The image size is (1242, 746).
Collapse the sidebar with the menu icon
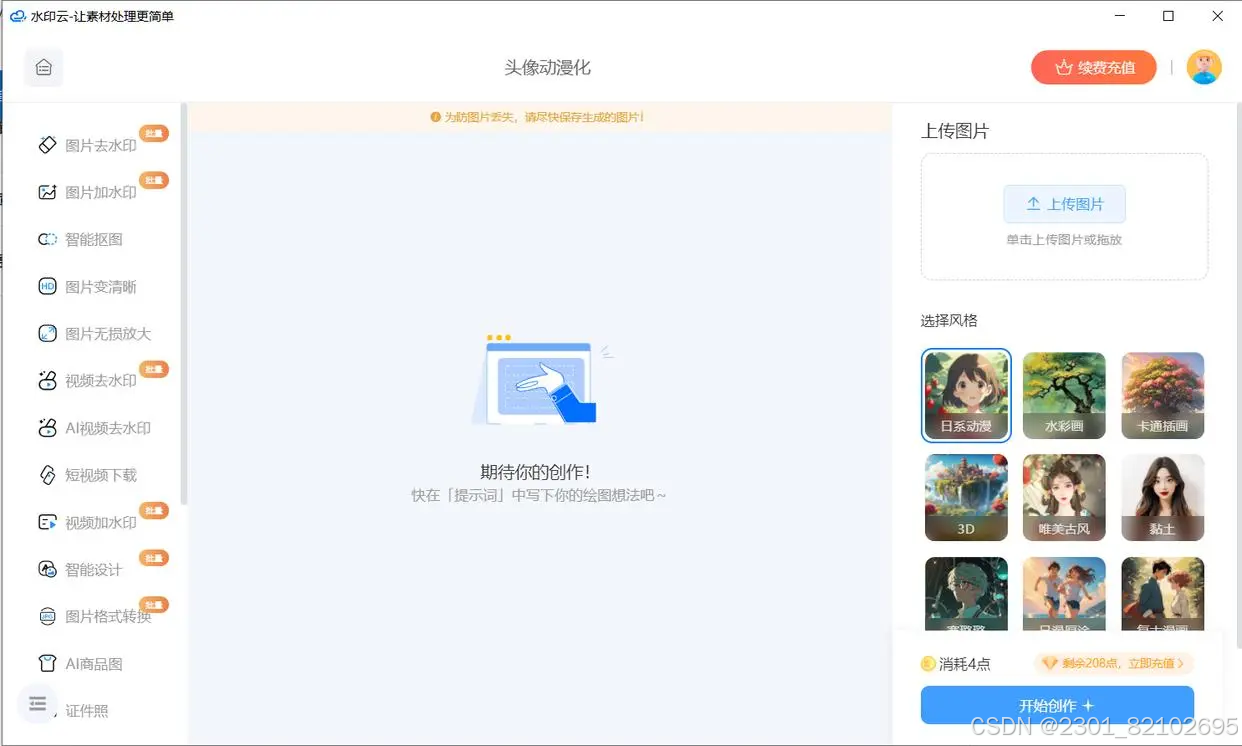point(38,704)
